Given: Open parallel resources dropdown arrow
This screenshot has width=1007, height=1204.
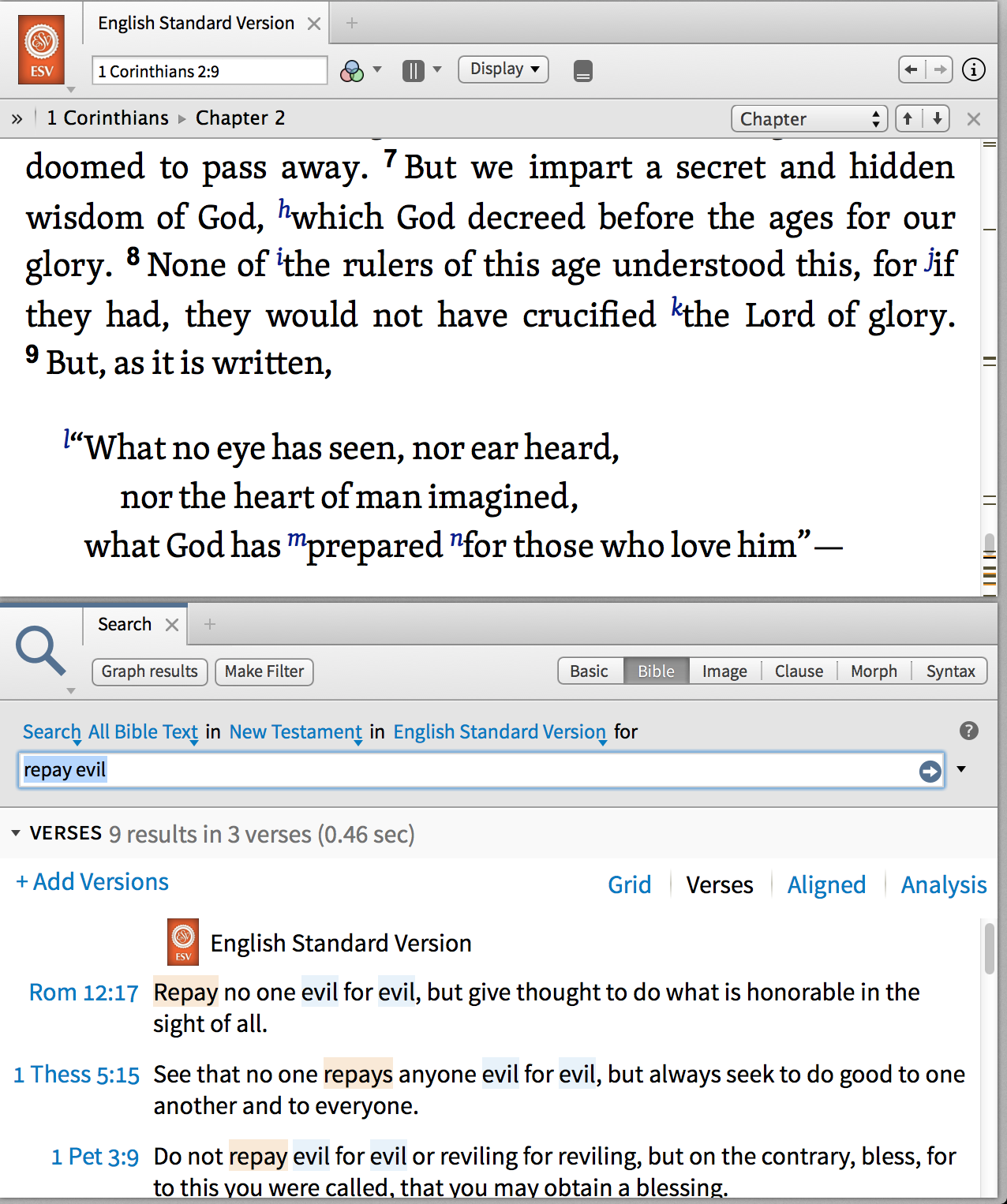Looking at the screenshot, I should (437, 69).
